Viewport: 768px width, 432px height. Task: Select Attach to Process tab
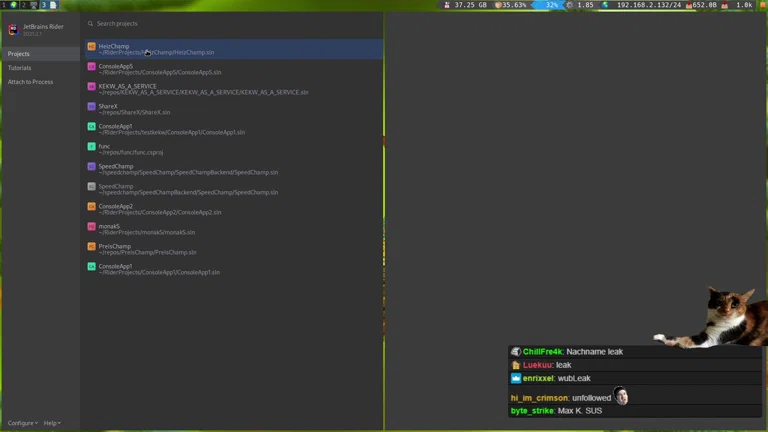pos(41,82)
